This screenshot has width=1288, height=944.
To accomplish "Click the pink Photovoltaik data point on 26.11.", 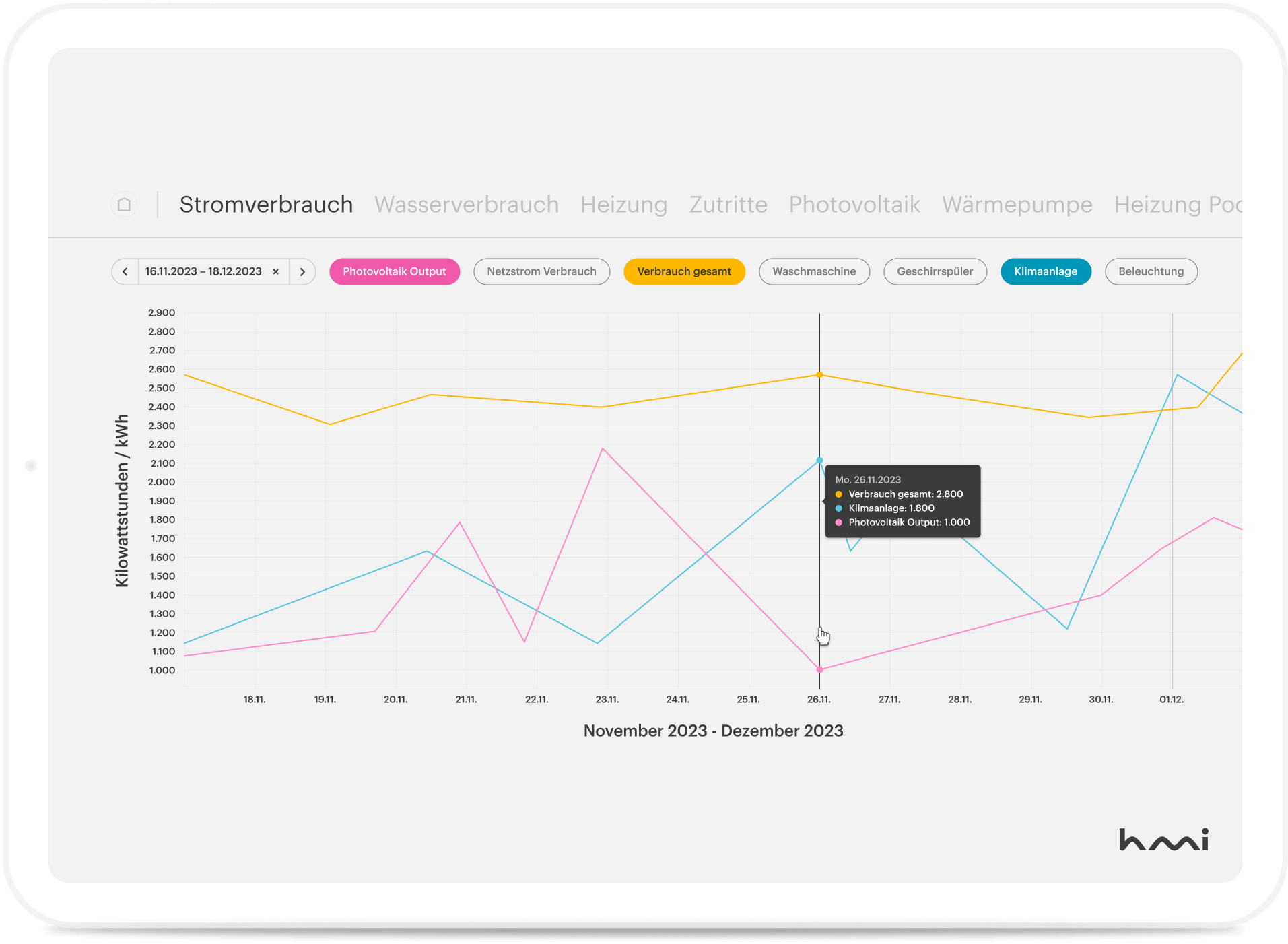I will (x=819, y=669).
